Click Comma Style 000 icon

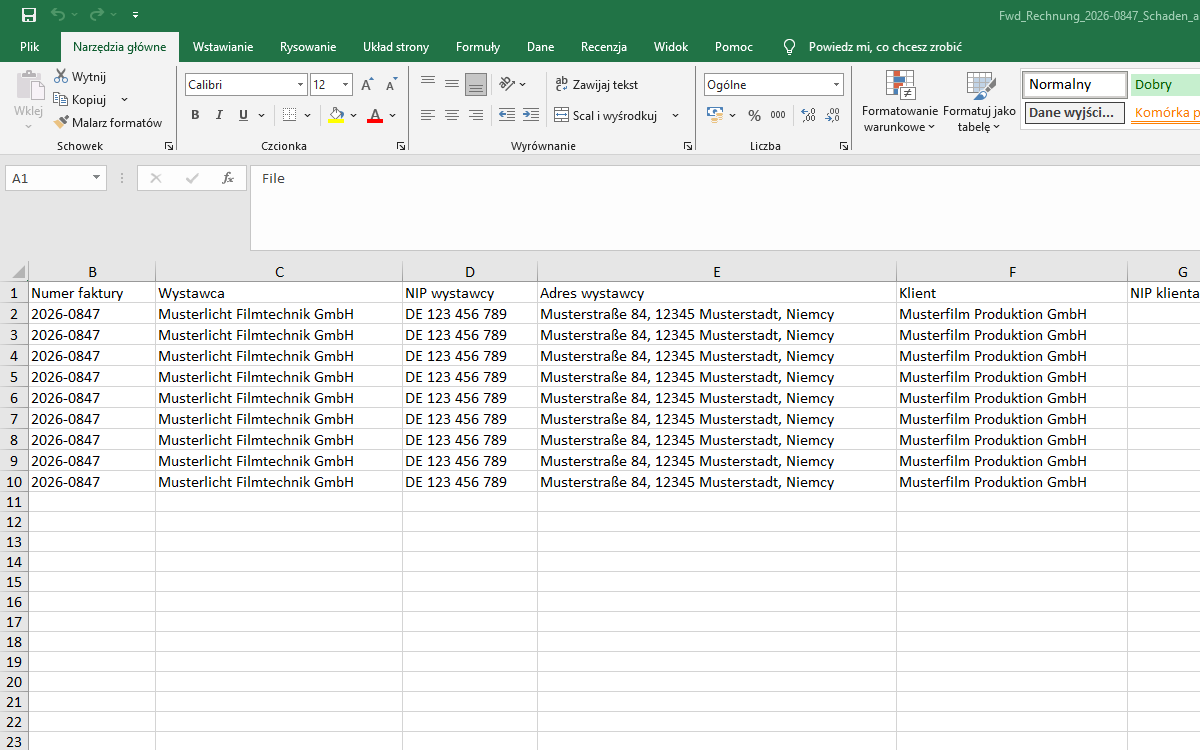click(x=778, y=115)
